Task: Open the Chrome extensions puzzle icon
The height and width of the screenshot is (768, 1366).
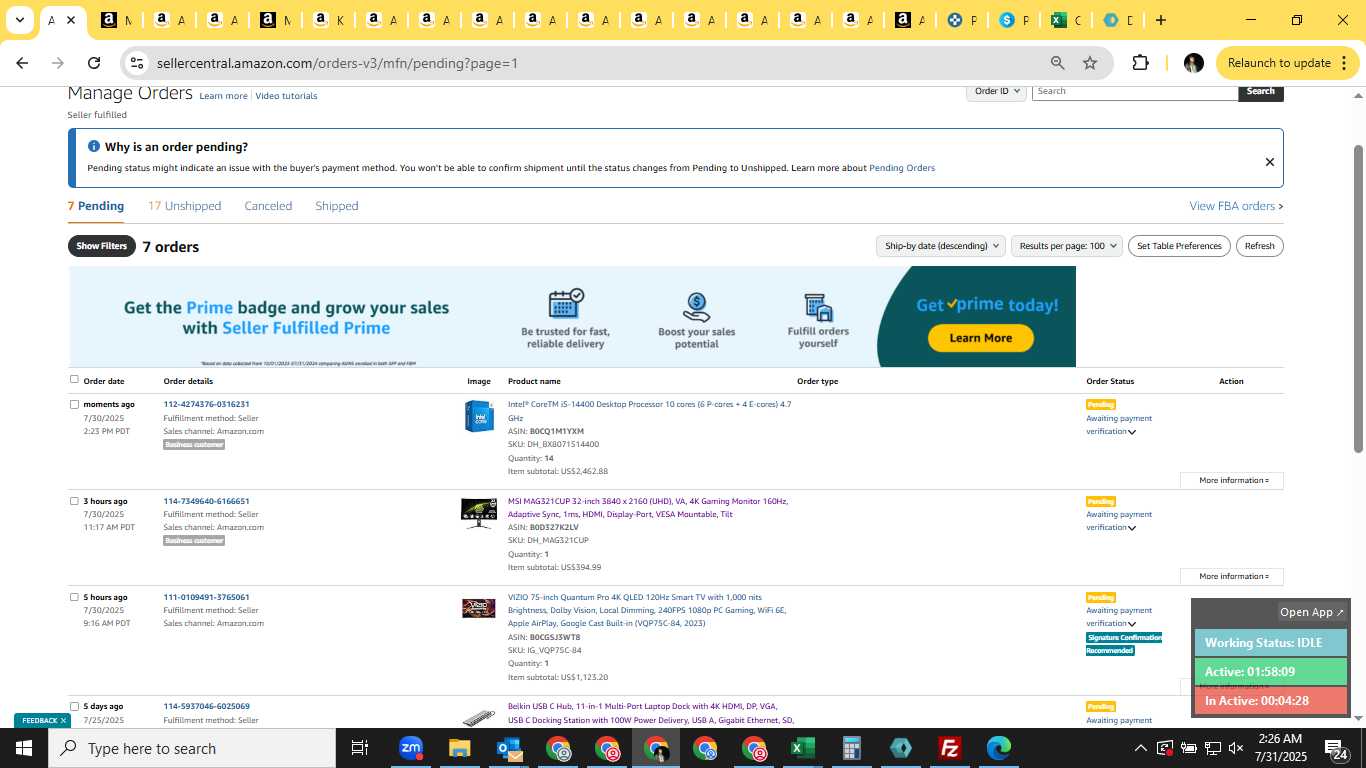Action: (1140, 63)
